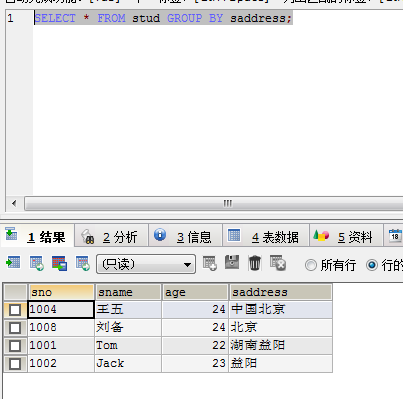Screen dimensions: 403x399
Task: Switch to the 2 分析 tab
Action: tap(111, 237)
